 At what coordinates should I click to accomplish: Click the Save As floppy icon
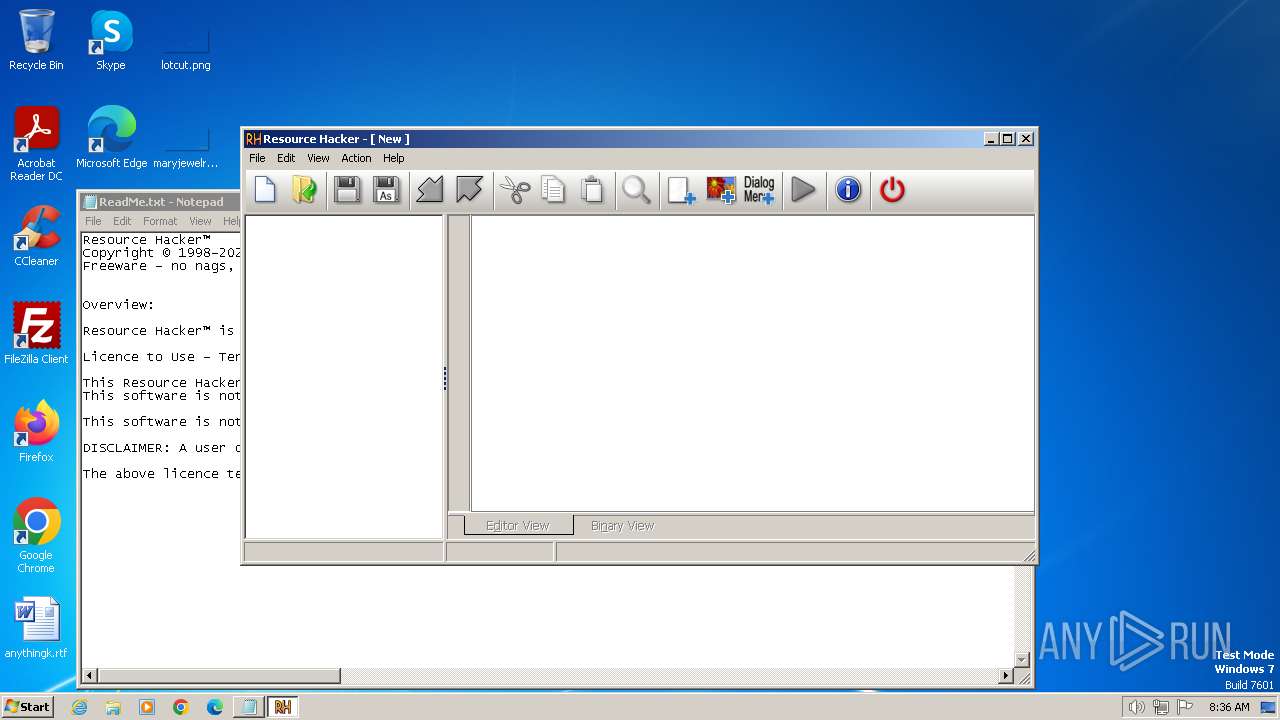(x=386, y=189)
